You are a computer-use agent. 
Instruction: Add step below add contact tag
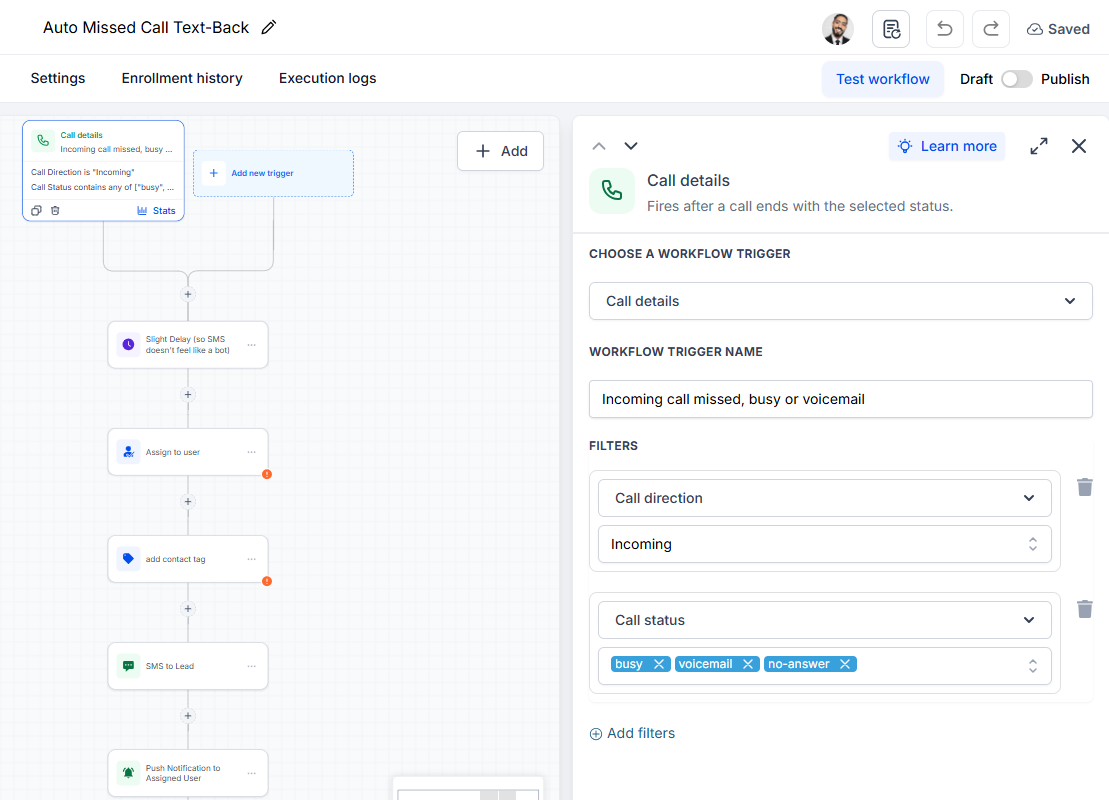(x=187, y=608)
